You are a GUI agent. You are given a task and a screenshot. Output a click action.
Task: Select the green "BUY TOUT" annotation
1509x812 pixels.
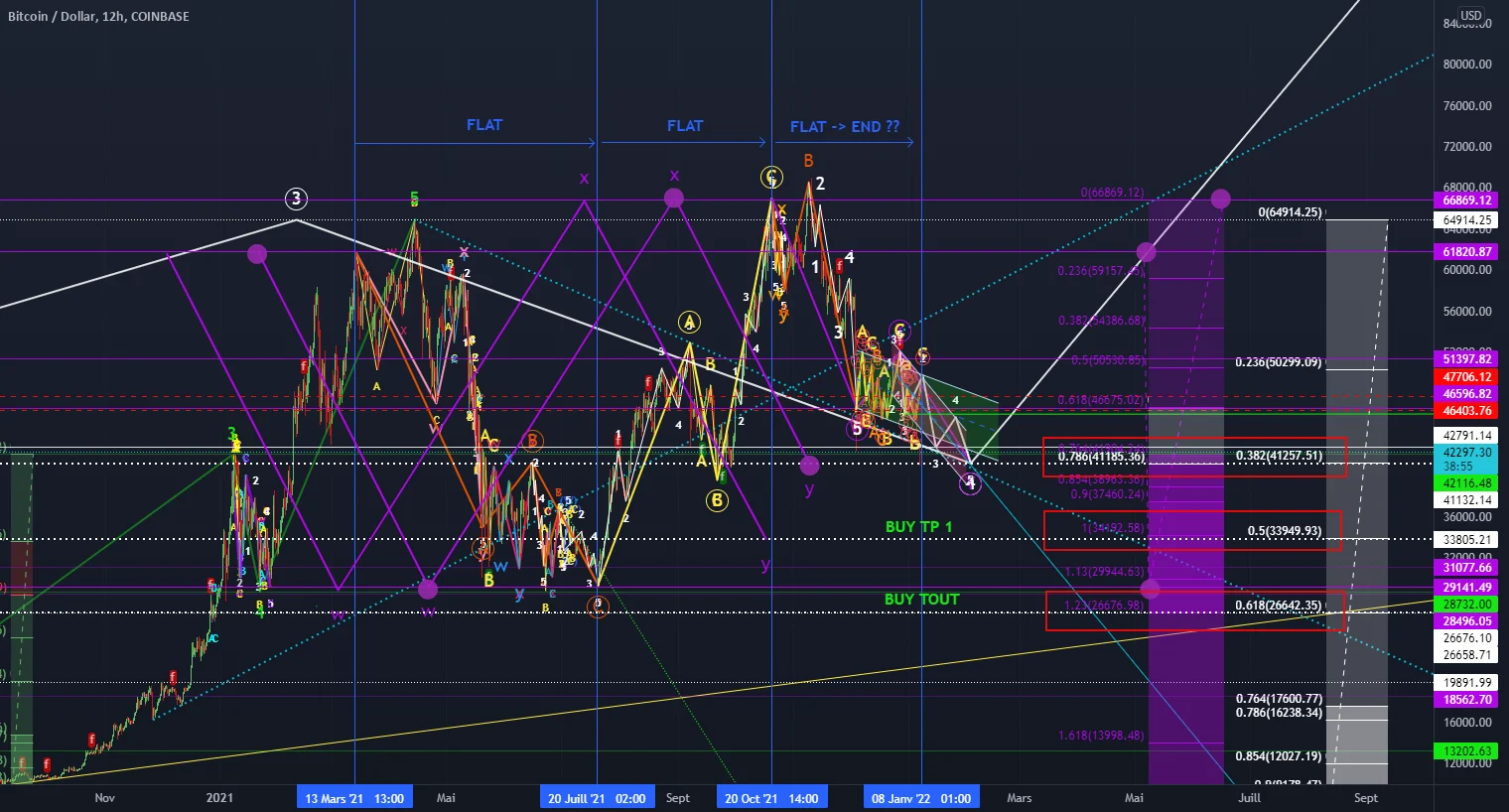click(922, 600)
